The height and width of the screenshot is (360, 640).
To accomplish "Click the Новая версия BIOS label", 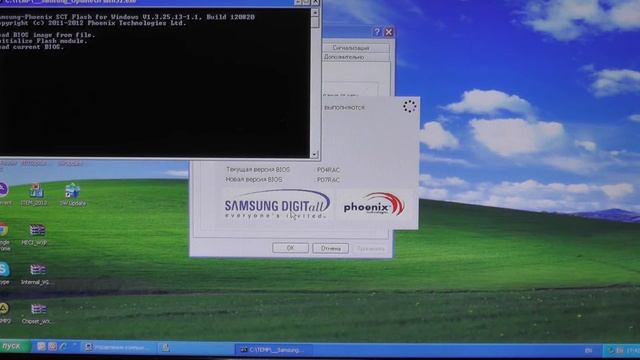I will (253, 179).
